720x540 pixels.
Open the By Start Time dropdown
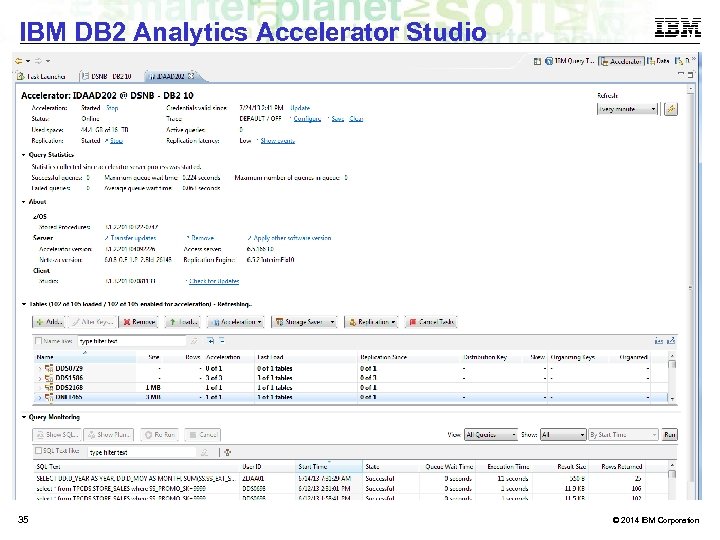pyautogui.click(x=623, y=434)
